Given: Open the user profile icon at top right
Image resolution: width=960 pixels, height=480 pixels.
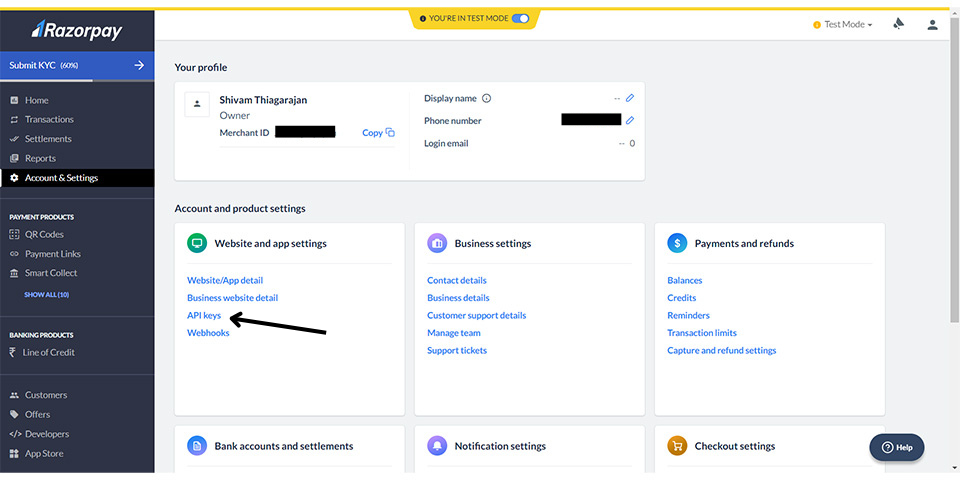Looking at the screenshot, I should coord(933,24).
